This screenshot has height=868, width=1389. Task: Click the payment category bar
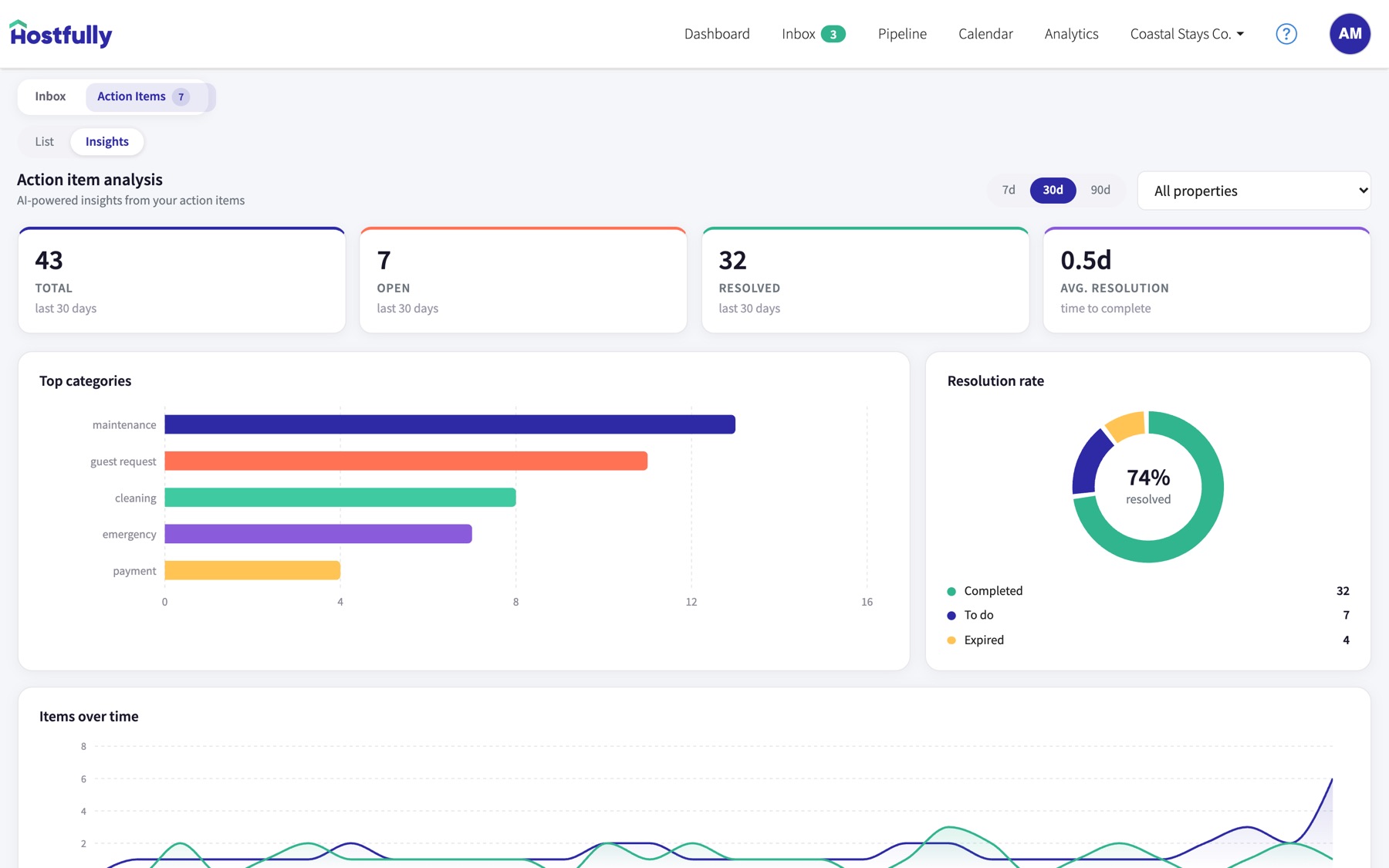(252, 570)
